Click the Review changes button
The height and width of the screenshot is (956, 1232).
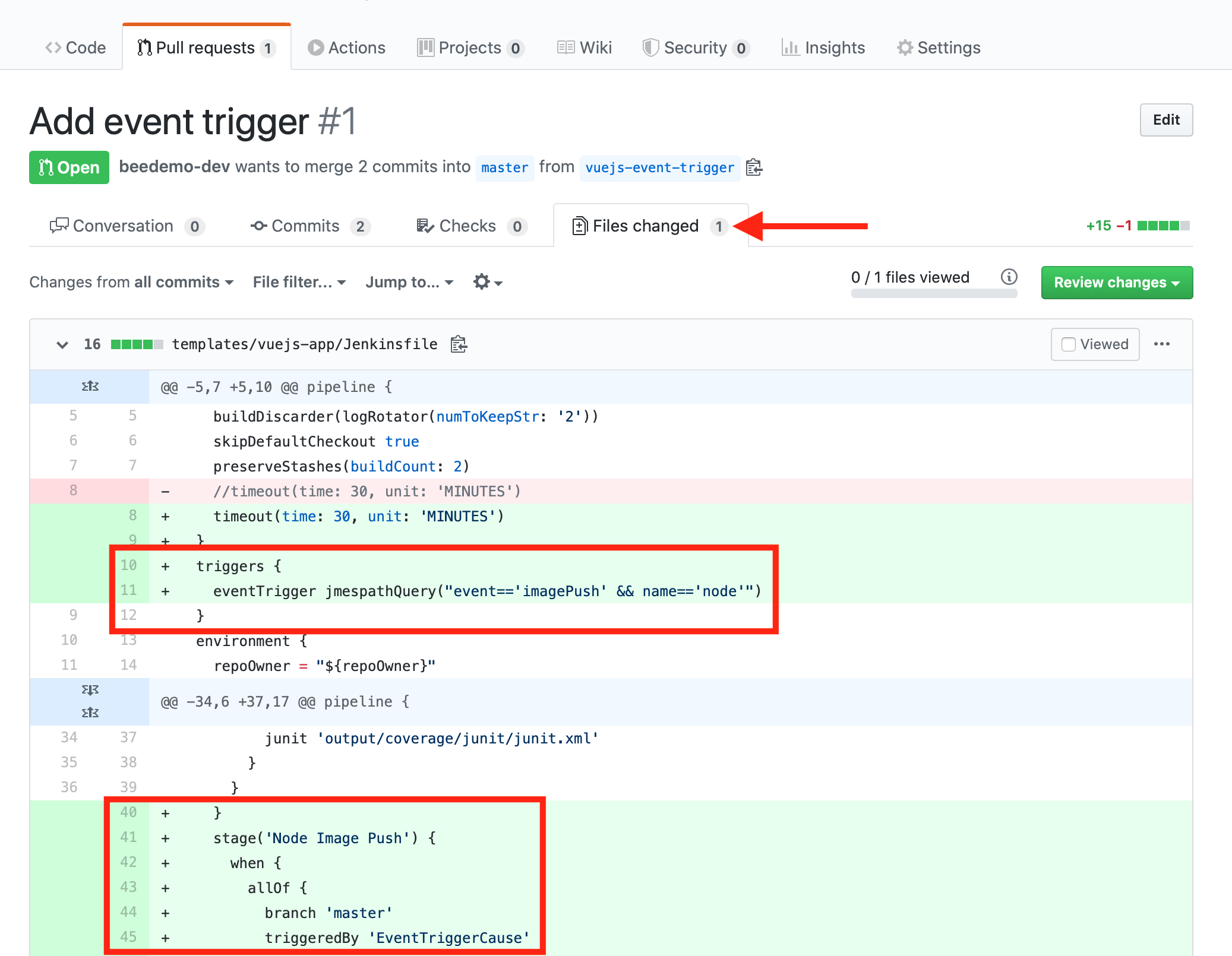click(x=1117, y=283)
